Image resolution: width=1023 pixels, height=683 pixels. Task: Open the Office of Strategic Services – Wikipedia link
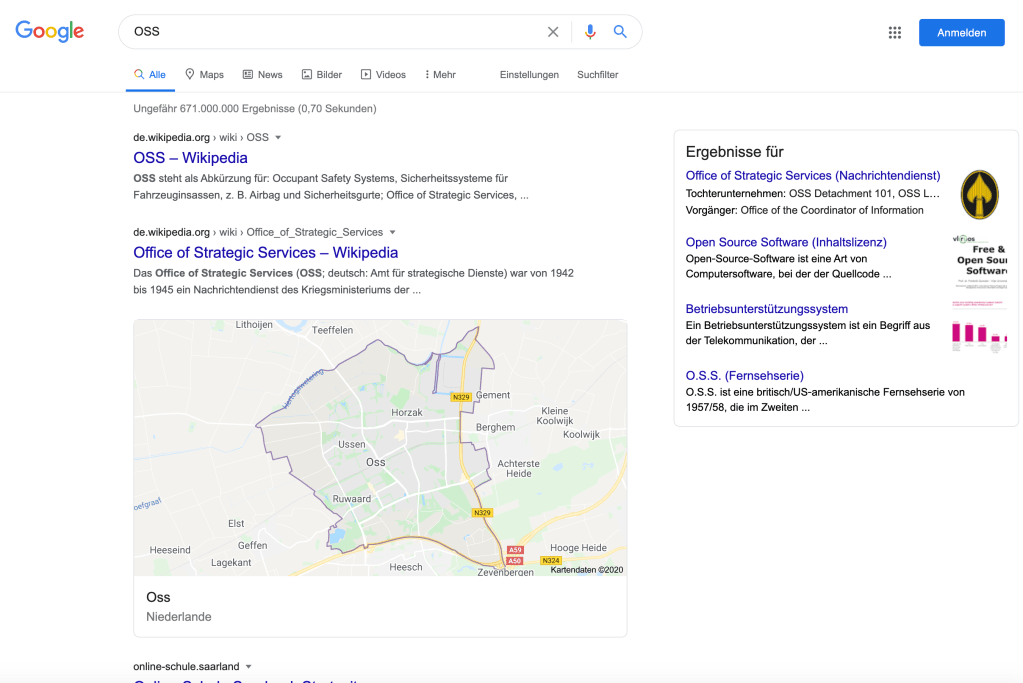point(264,252)
